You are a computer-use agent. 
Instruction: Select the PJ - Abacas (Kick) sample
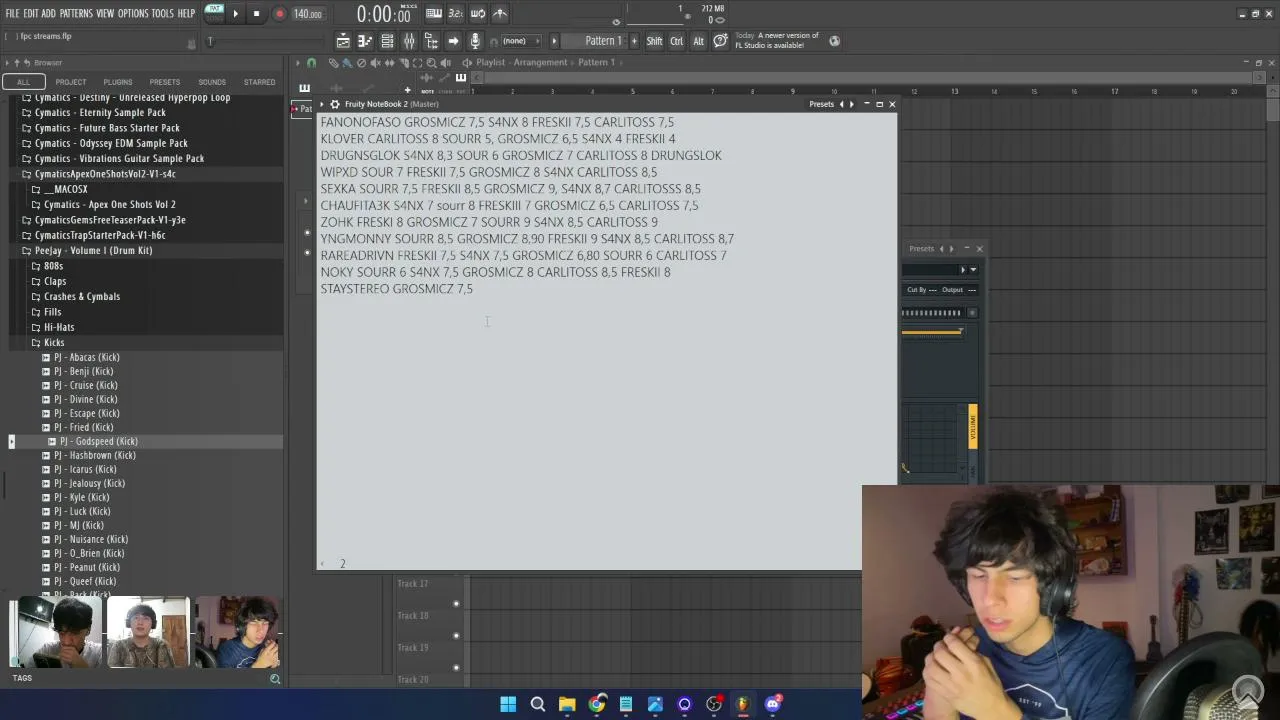click(x=86, y=357)
